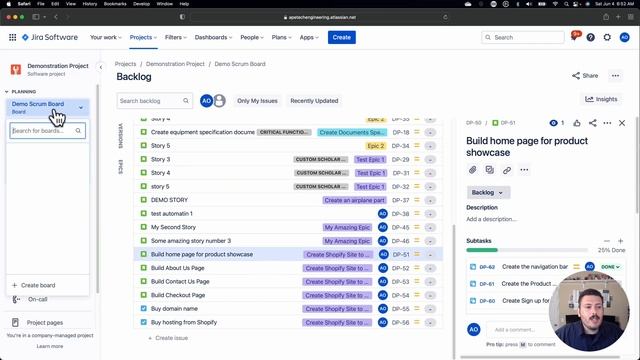Open the Backlog status dropdown in issue panel

[488, 192]
